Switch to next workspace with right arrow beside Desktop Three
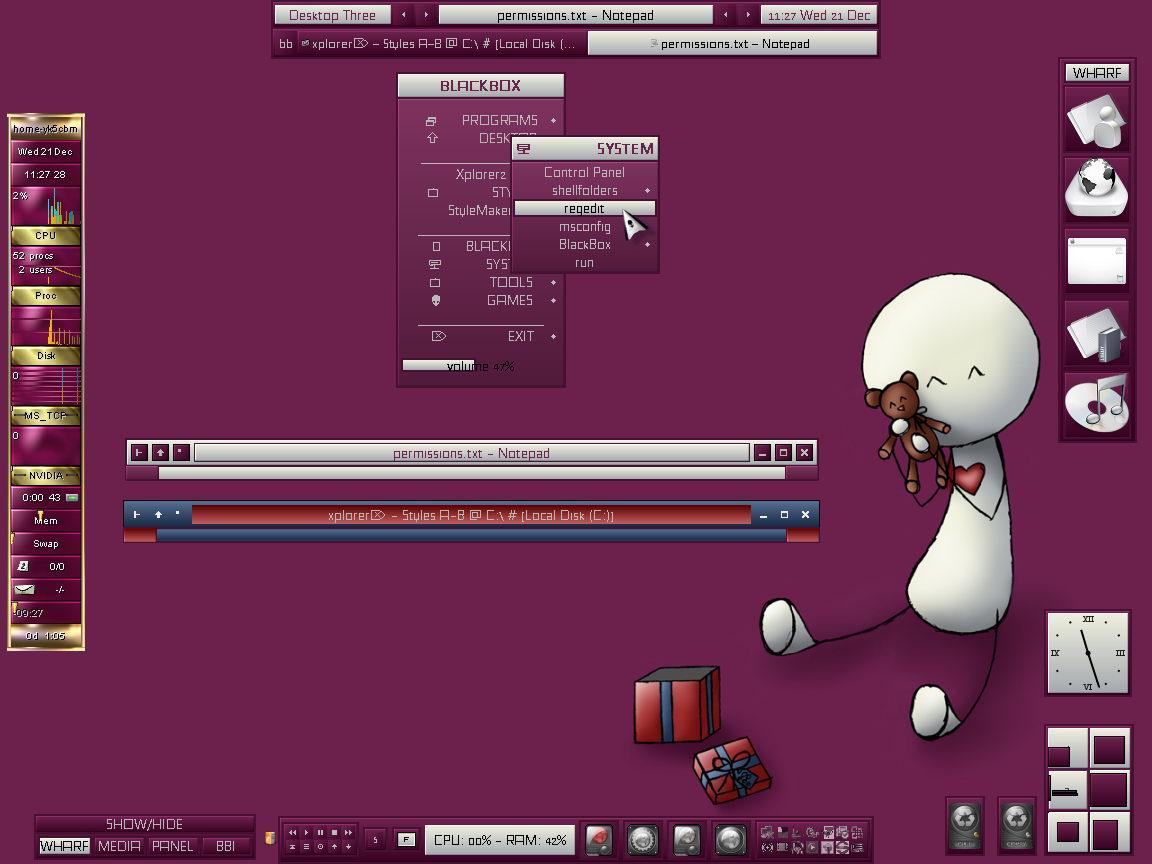 426,15
